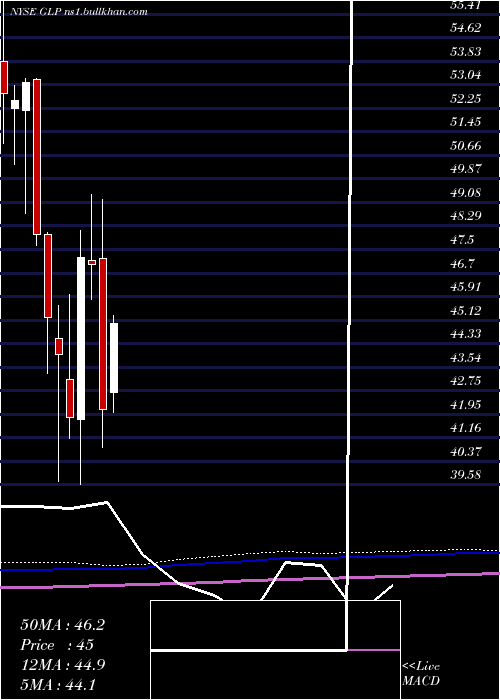Click the 51.45 price axis label
Image resolution: width=500 pixels, height=700 pixels.
coord(466,121)
